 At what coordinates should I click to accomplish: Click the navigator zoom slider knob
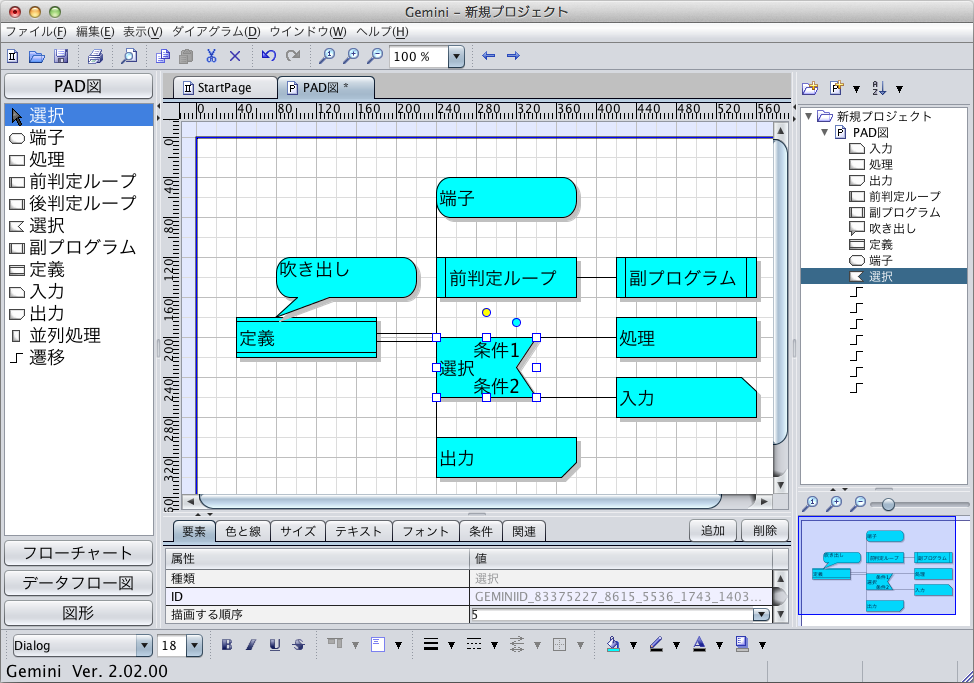(888, 504)
